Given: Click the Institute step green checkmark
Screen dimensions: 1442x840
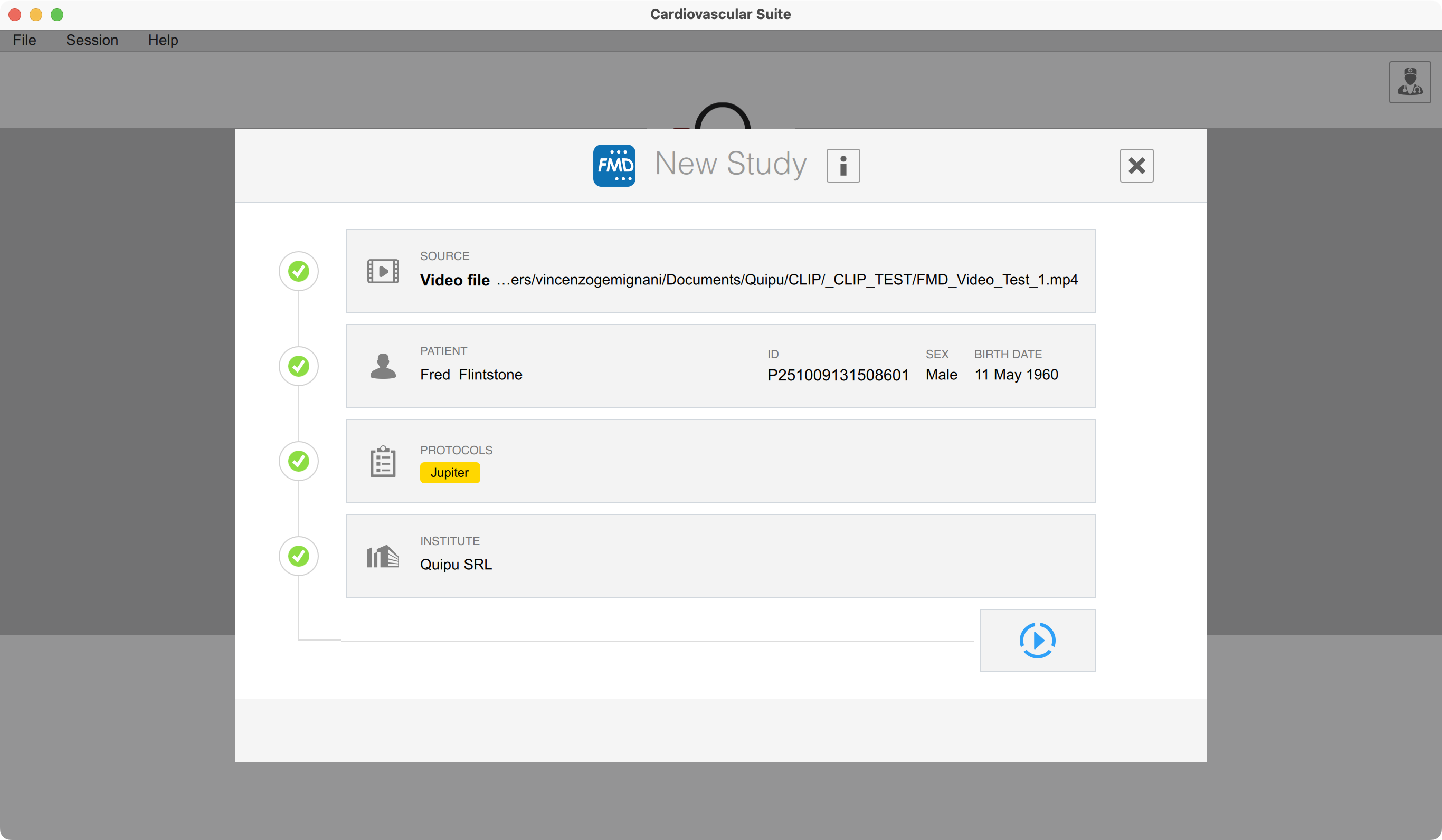Looking at the screenshot, I should pyautogui.click(x=299, y=556).
